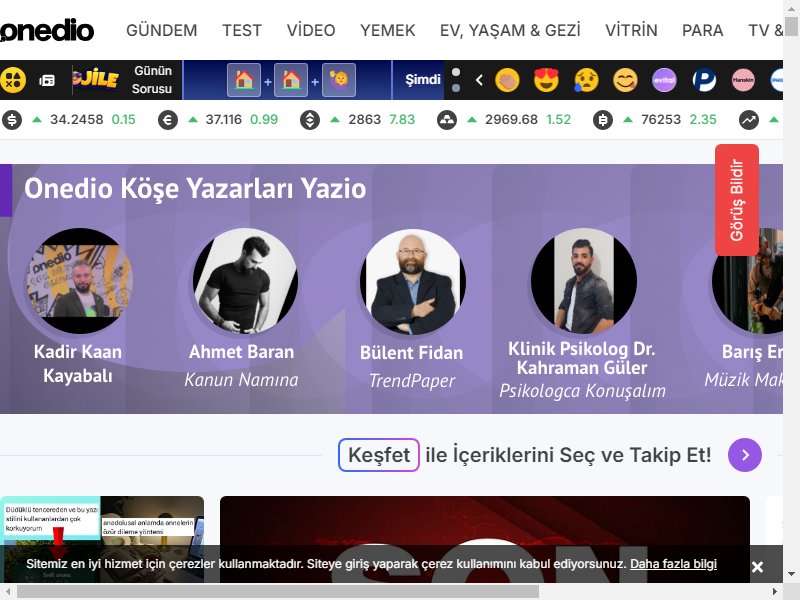Open Ahmet Baran's author photo
The width and height of the screenshot is (800, 600).
tap(245, 281)
